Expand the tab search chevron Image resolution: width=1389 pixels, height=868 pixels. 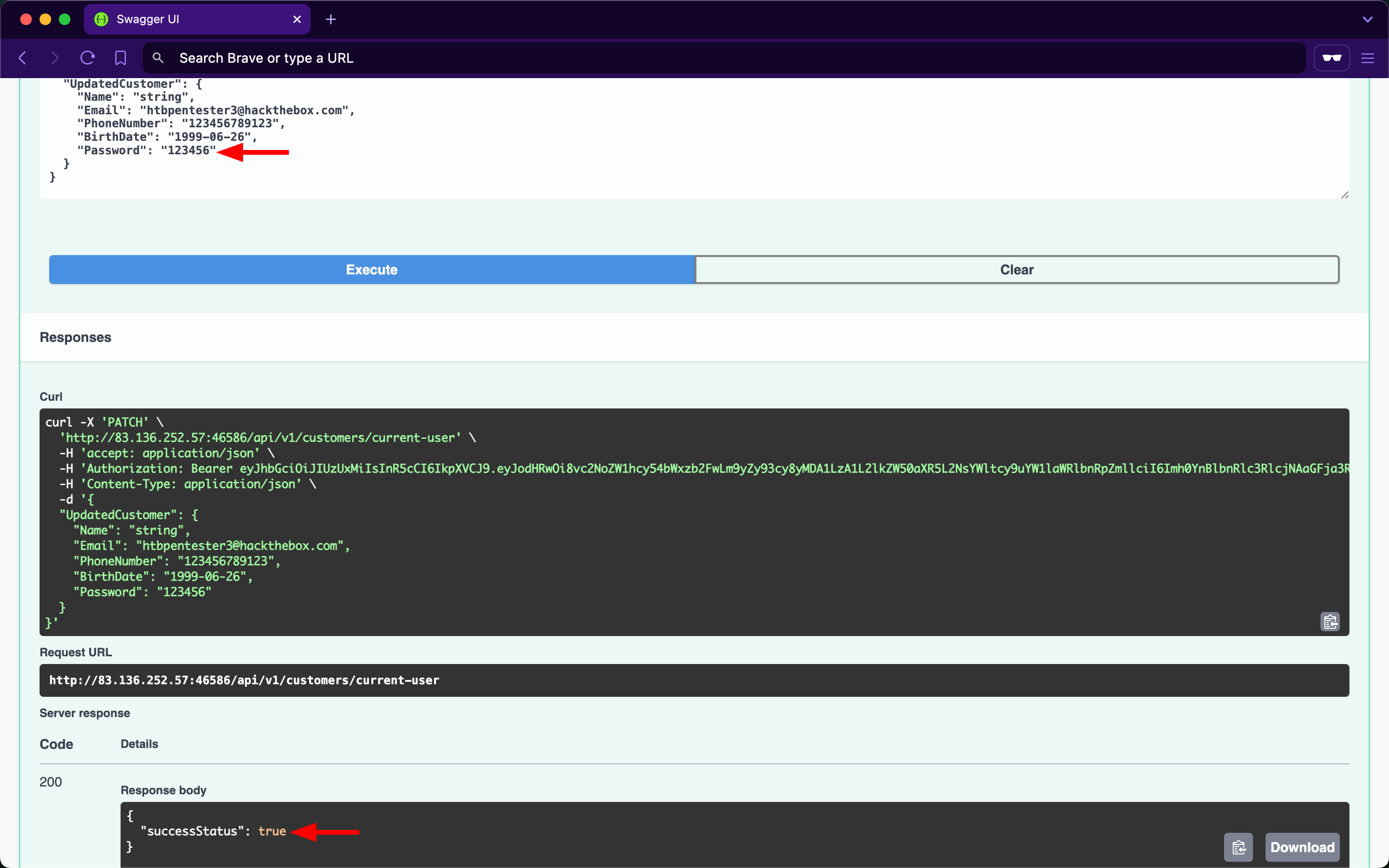click(1368, 19)
